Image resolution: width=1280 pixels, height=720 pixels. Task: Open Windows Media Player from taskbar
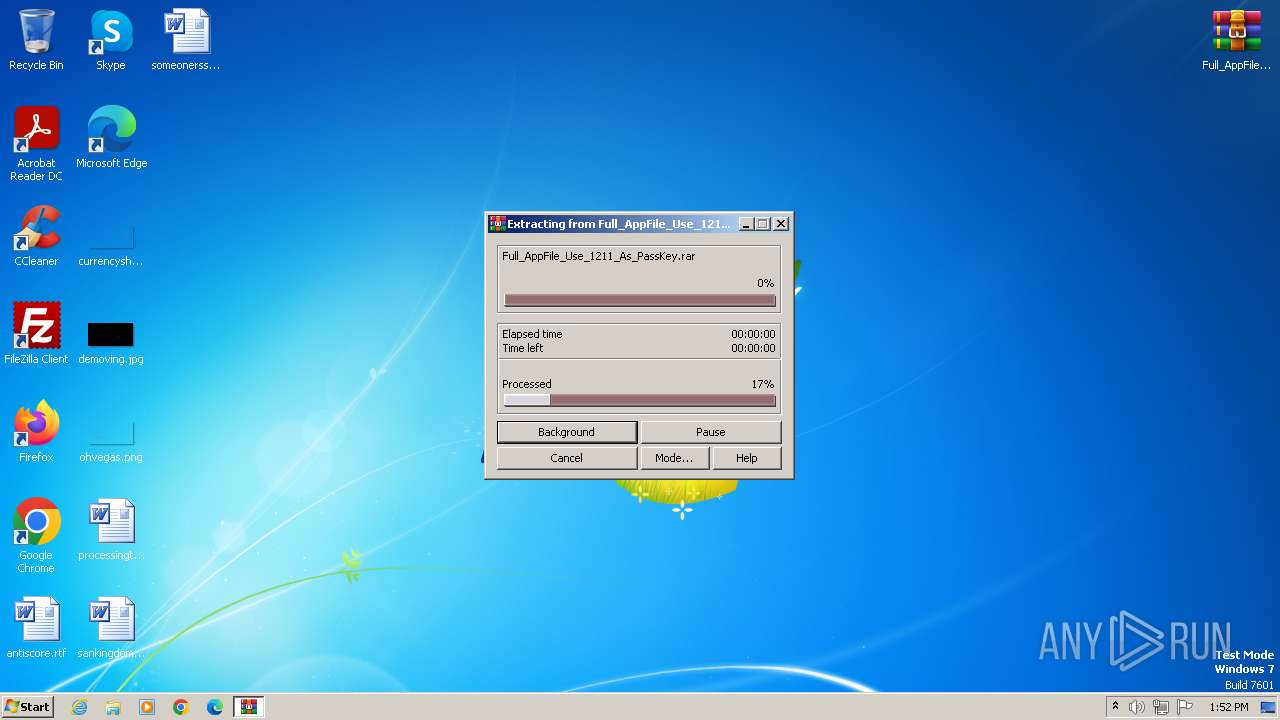147,707
